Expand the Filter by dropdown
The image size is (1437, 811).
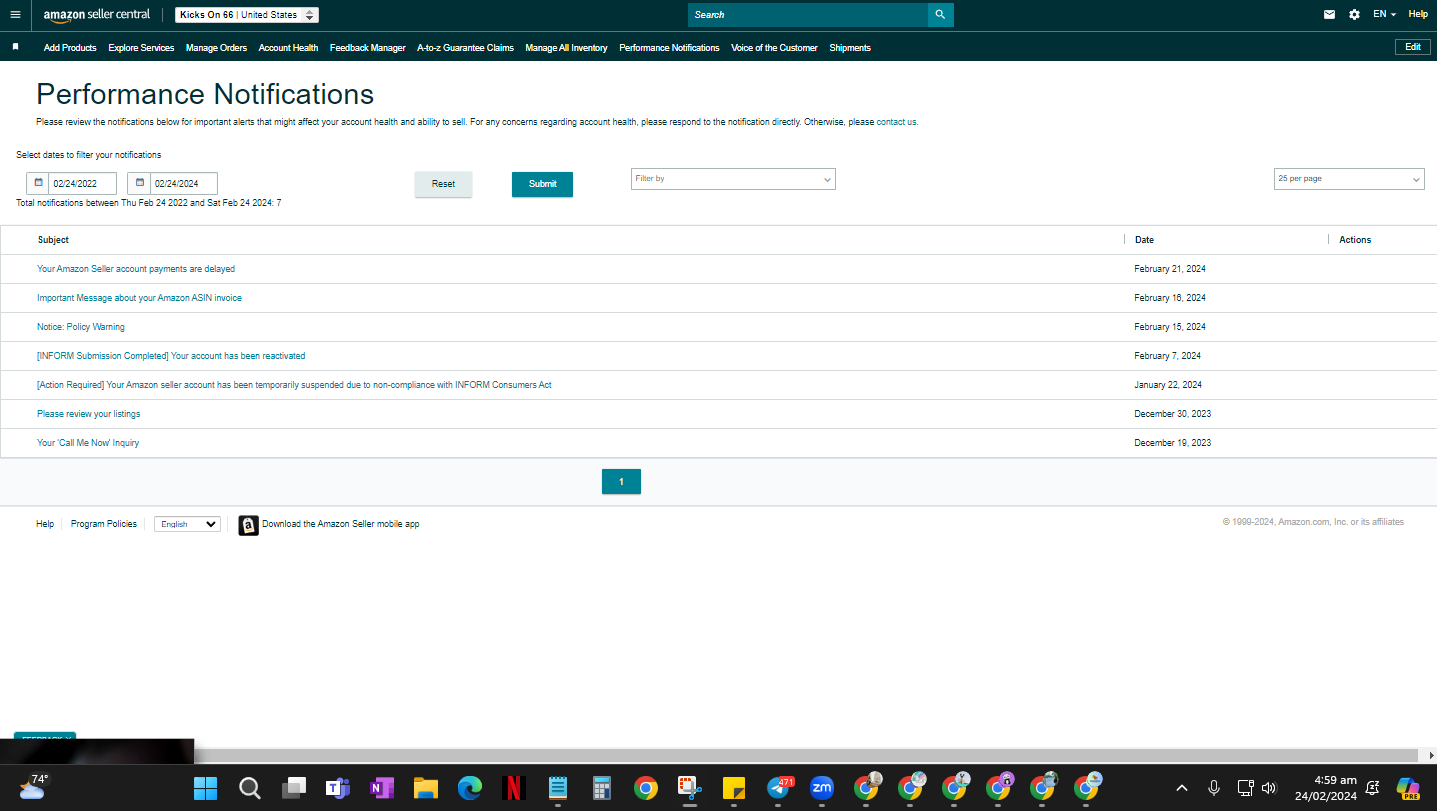click(x=733, y=179)
